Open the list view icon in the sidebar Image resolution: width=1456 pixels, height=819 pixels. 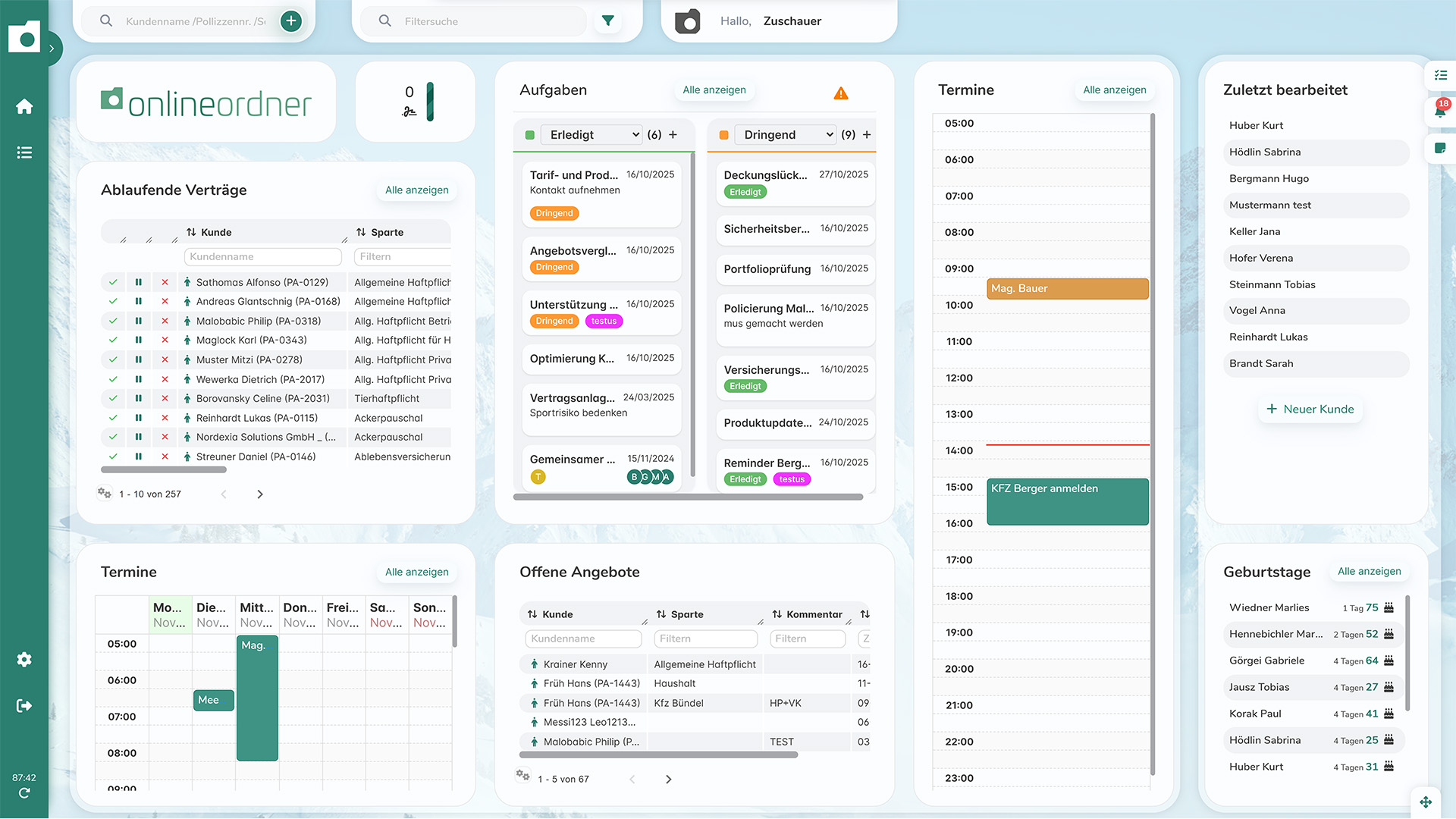point(25,152)
